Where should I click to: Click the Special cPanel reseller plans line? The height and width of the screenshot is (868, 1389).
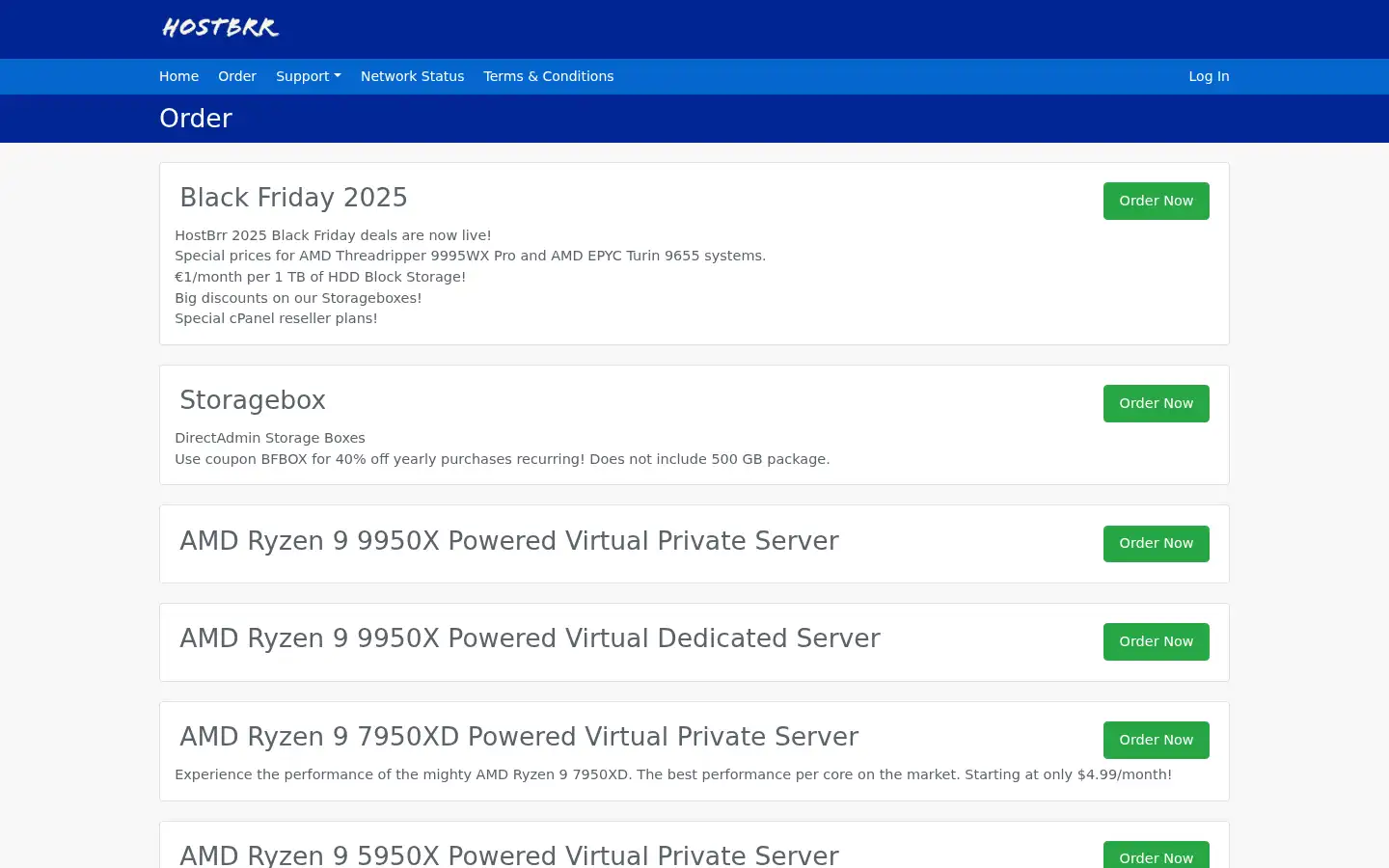click(276, 318)
